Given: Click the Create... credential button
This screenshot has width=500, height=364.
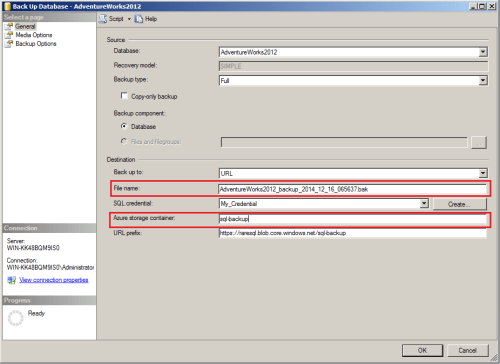Looking at the screenshot, I should [460, 204].
